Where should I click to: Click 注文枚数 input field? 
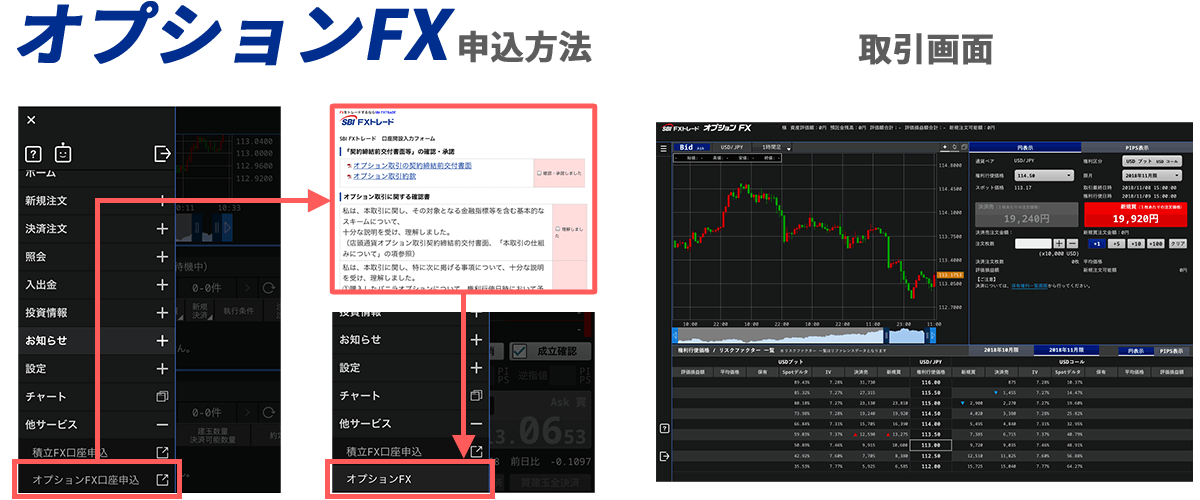coord(1033,243)
